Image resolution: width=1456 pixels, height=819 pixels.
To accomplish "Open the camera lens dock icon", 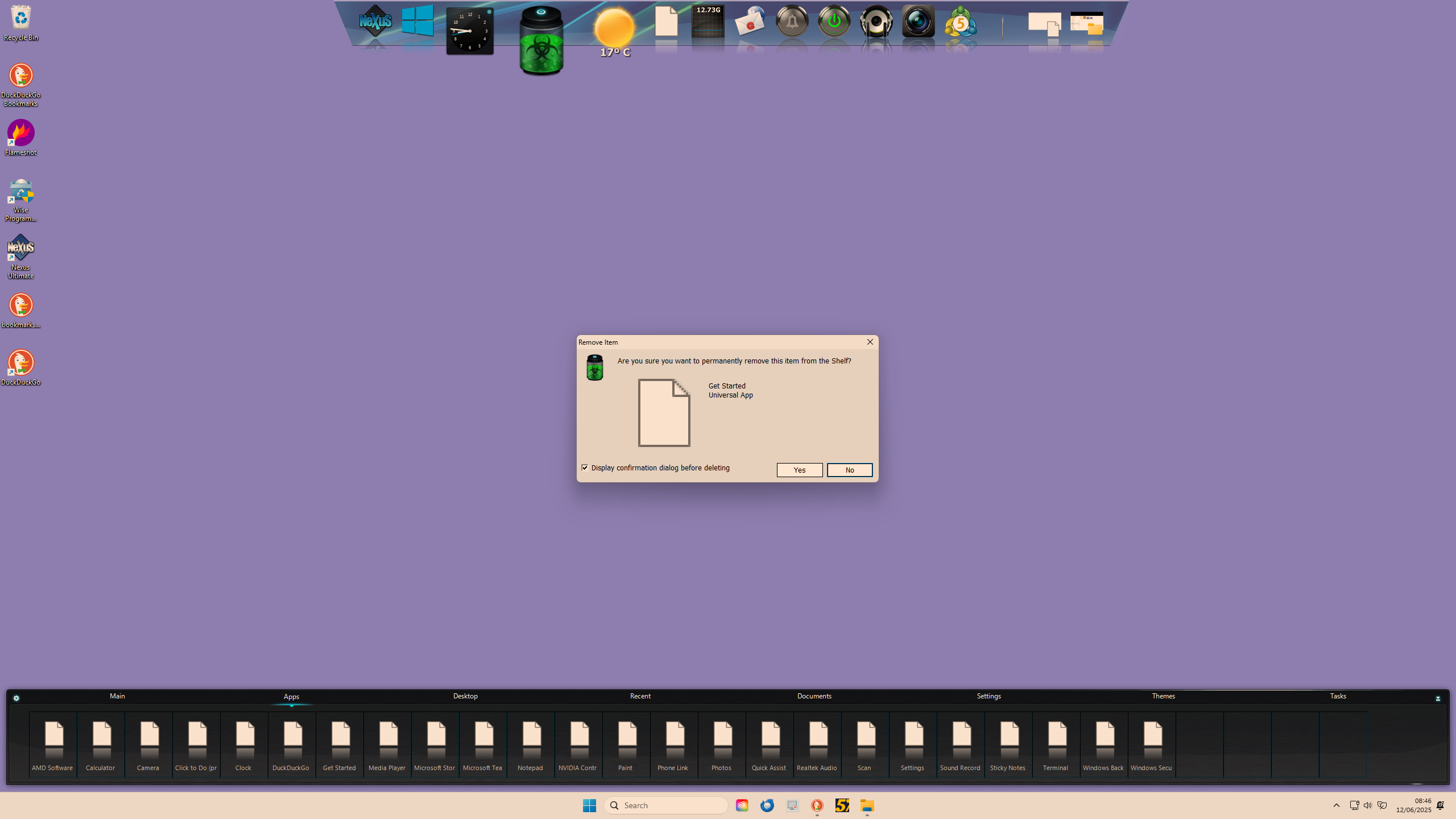I will pyautogui.click(x=918, y=22).
